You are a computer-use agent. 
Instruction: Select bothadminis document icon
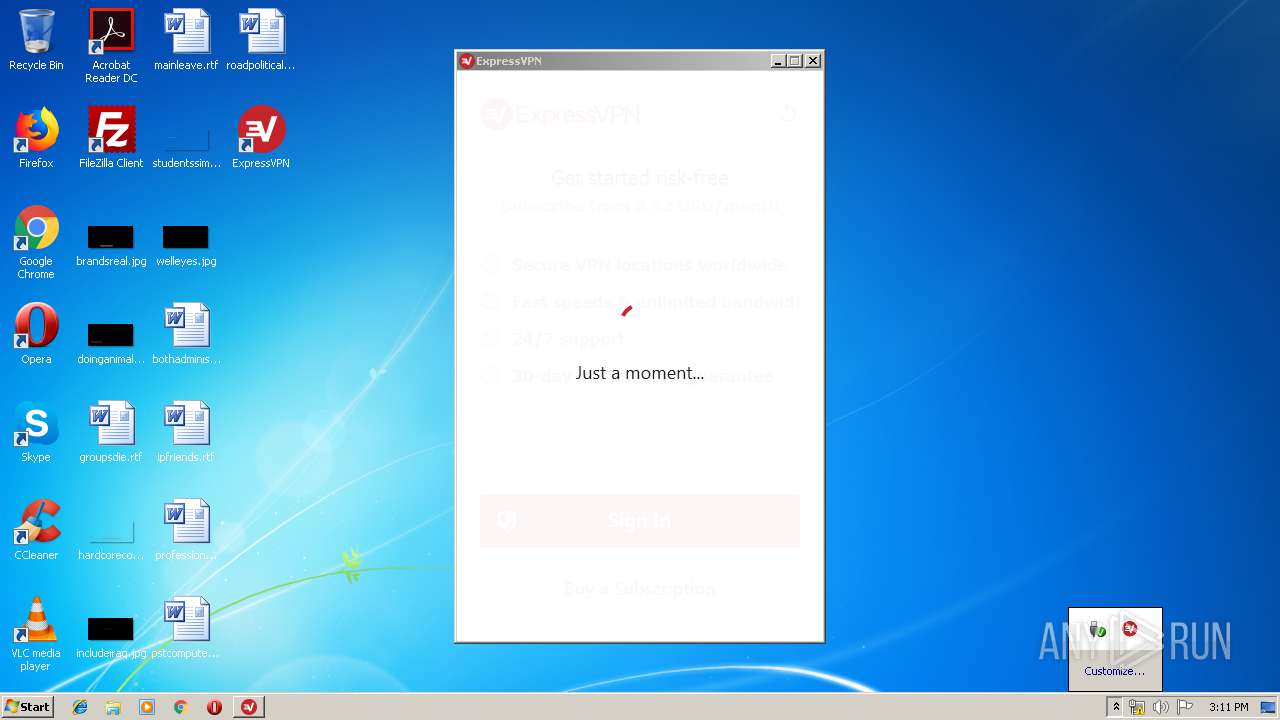pos(186,334)
